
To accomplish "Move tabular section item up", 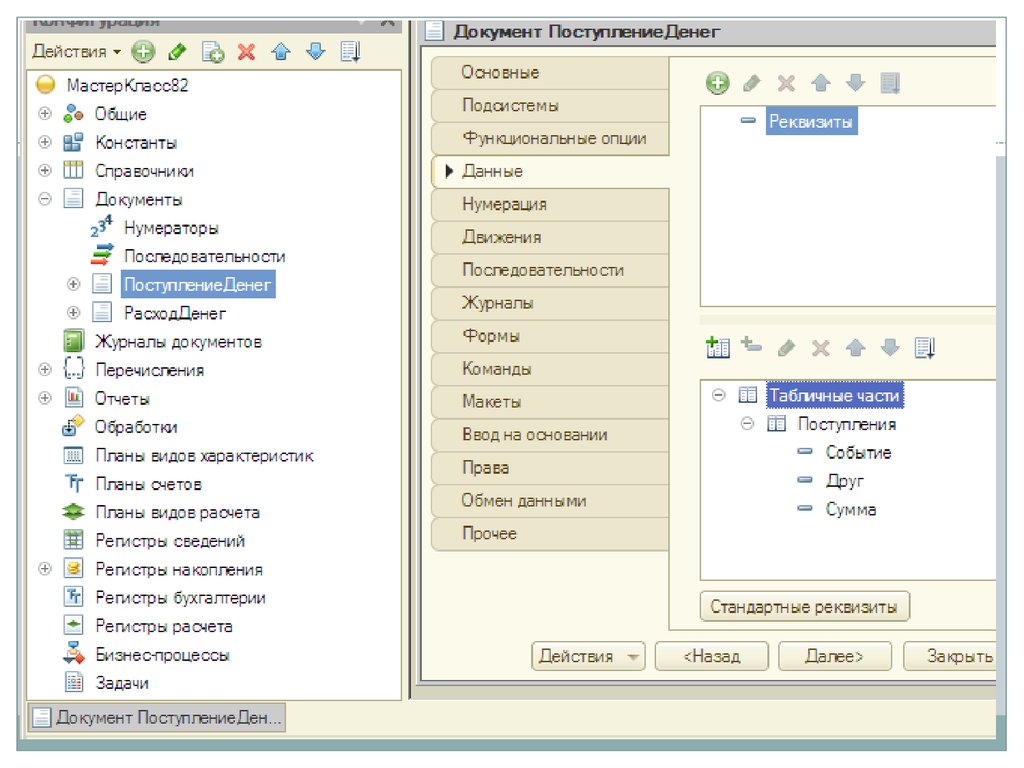I will 856,347.
